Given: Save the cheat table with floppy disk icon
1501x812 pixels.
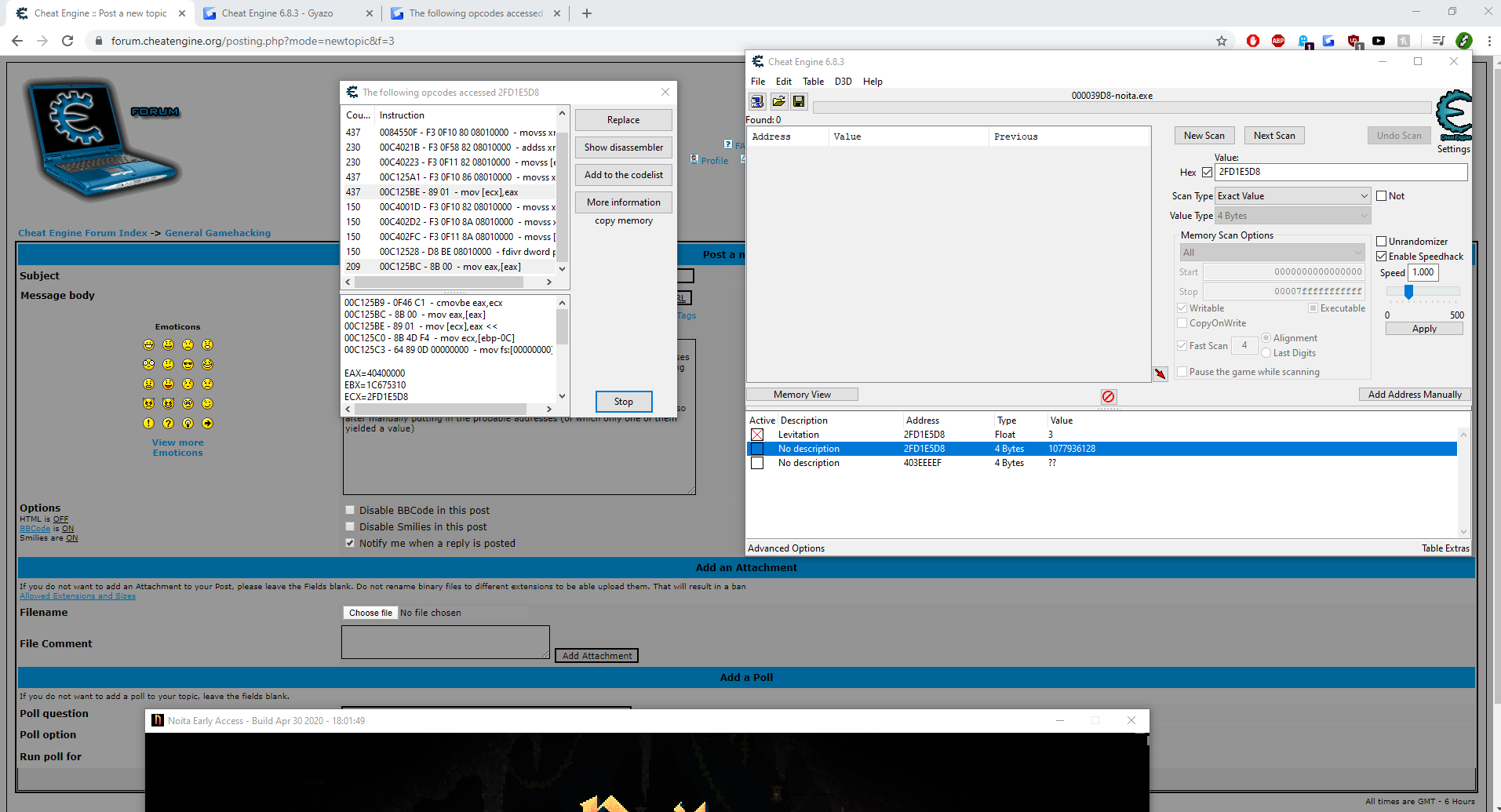Looking at the screenshot, I should (799, 101).
